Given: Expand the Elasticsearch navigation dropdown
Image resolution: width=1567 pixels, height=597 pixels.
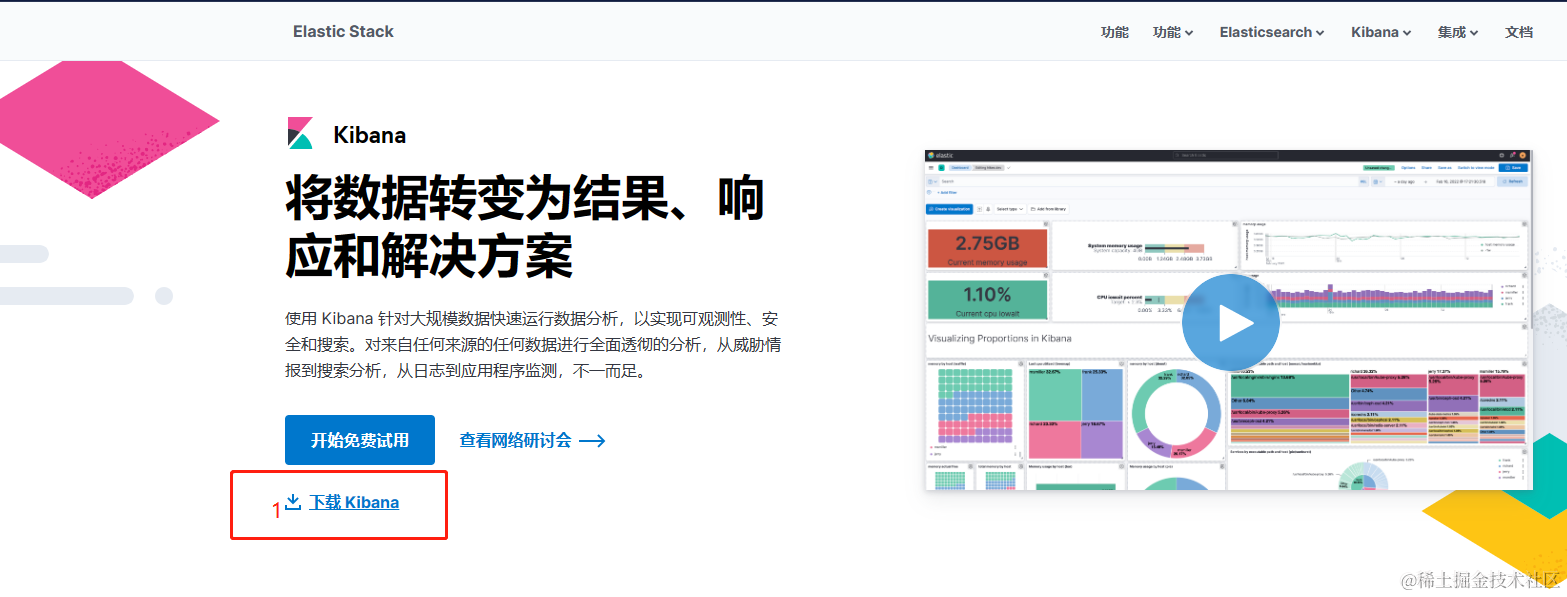Looking at the screenshot, I should click(1272, 32).
